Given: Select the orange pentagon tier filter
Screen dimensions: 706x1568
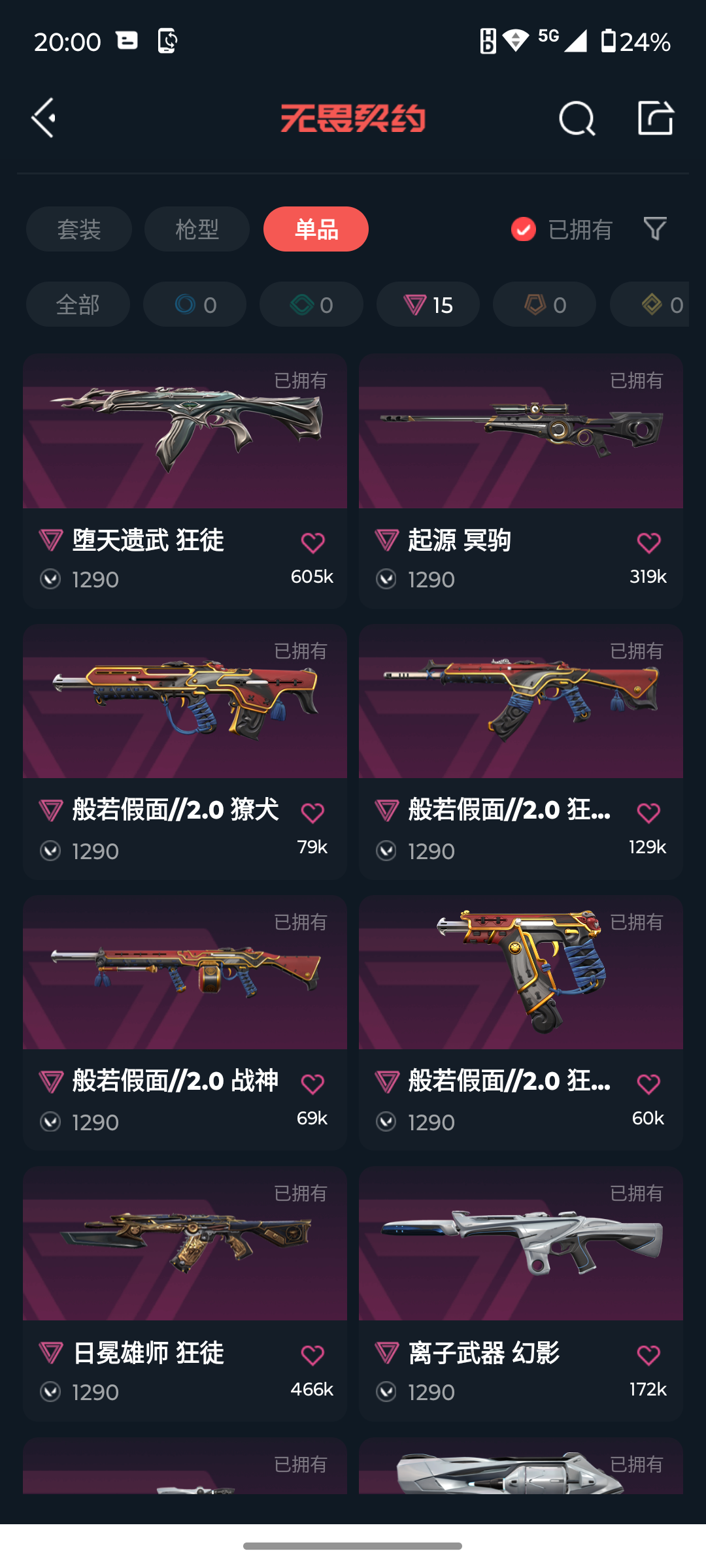Looking at the screenshot, I should [545, 304].
